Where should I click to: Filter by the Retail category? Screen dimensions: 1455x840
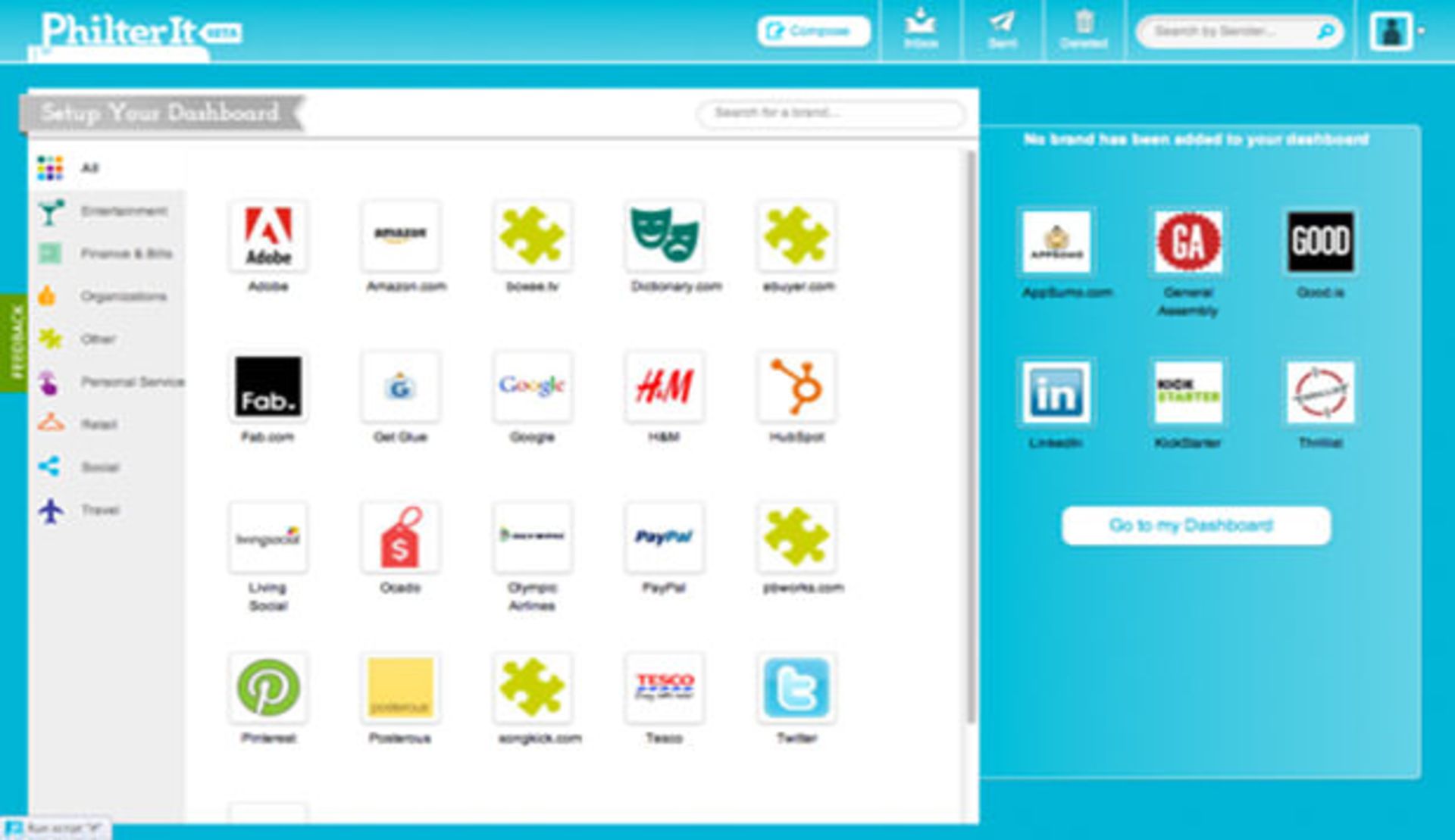pyautogui.click(x=106, y=424)
